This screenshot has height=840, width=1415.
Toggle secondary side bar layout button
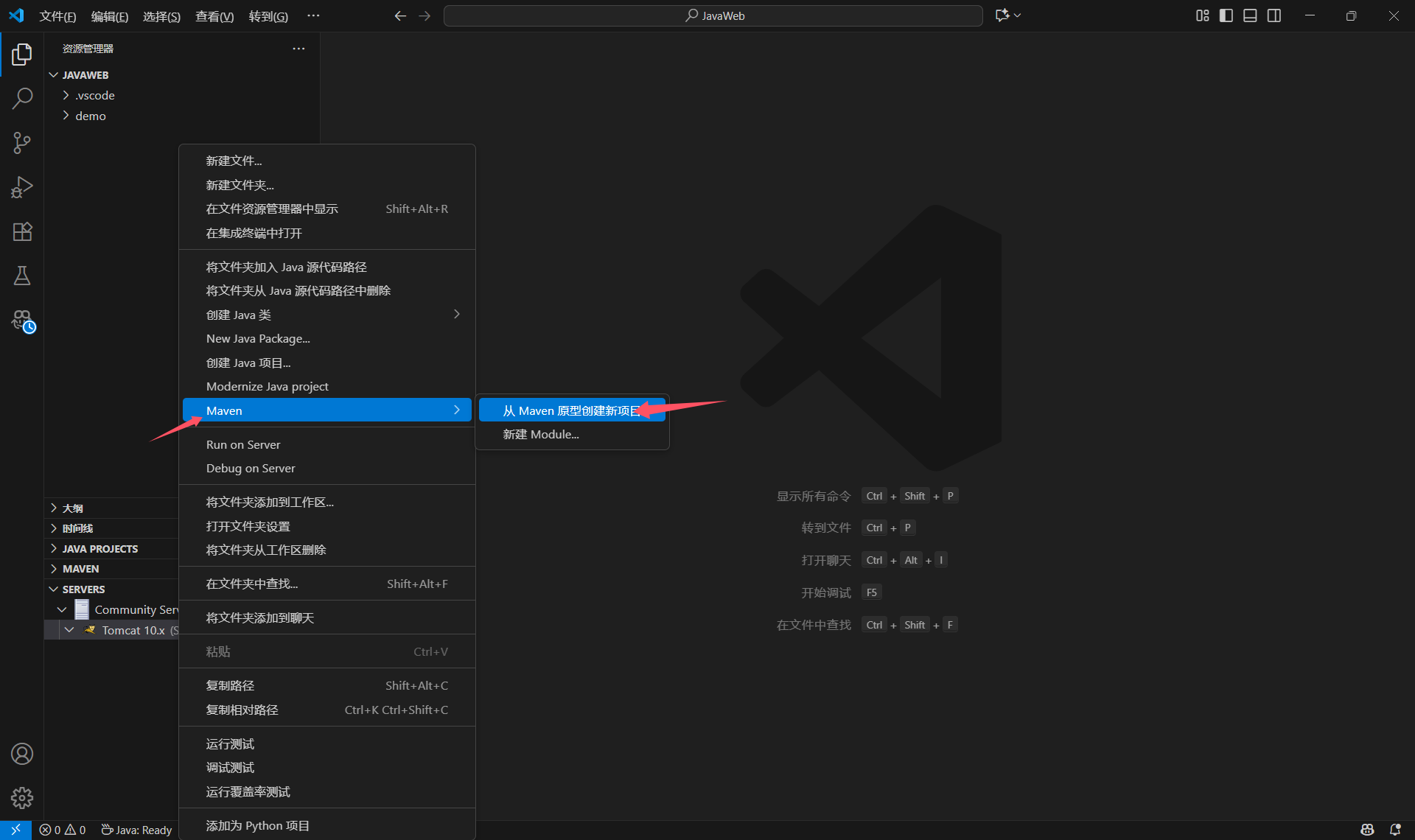point(1274,15)
